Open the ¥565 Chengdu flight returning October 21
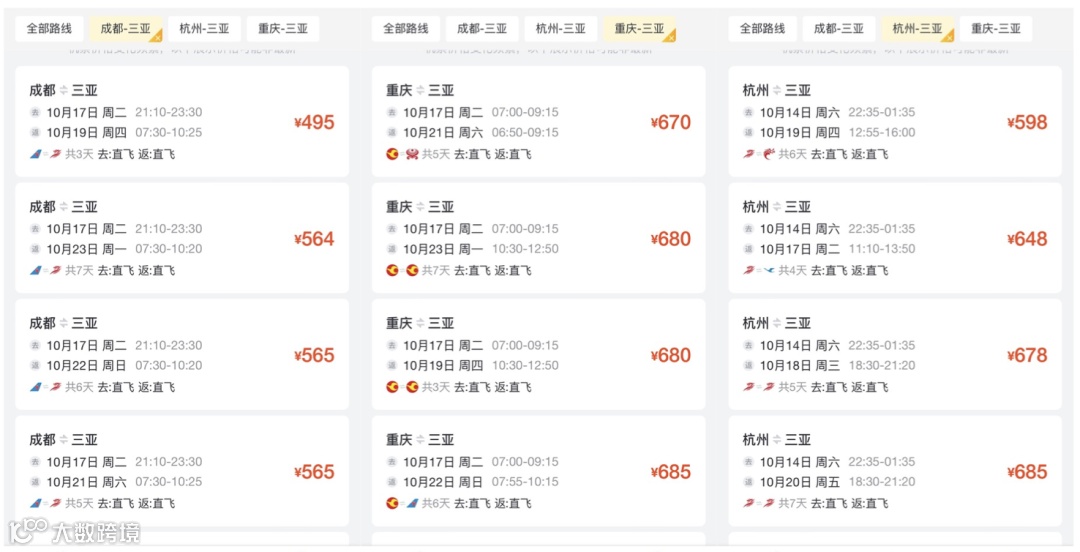The width and height of the screenshot is (1080, 552). (182, 471)
